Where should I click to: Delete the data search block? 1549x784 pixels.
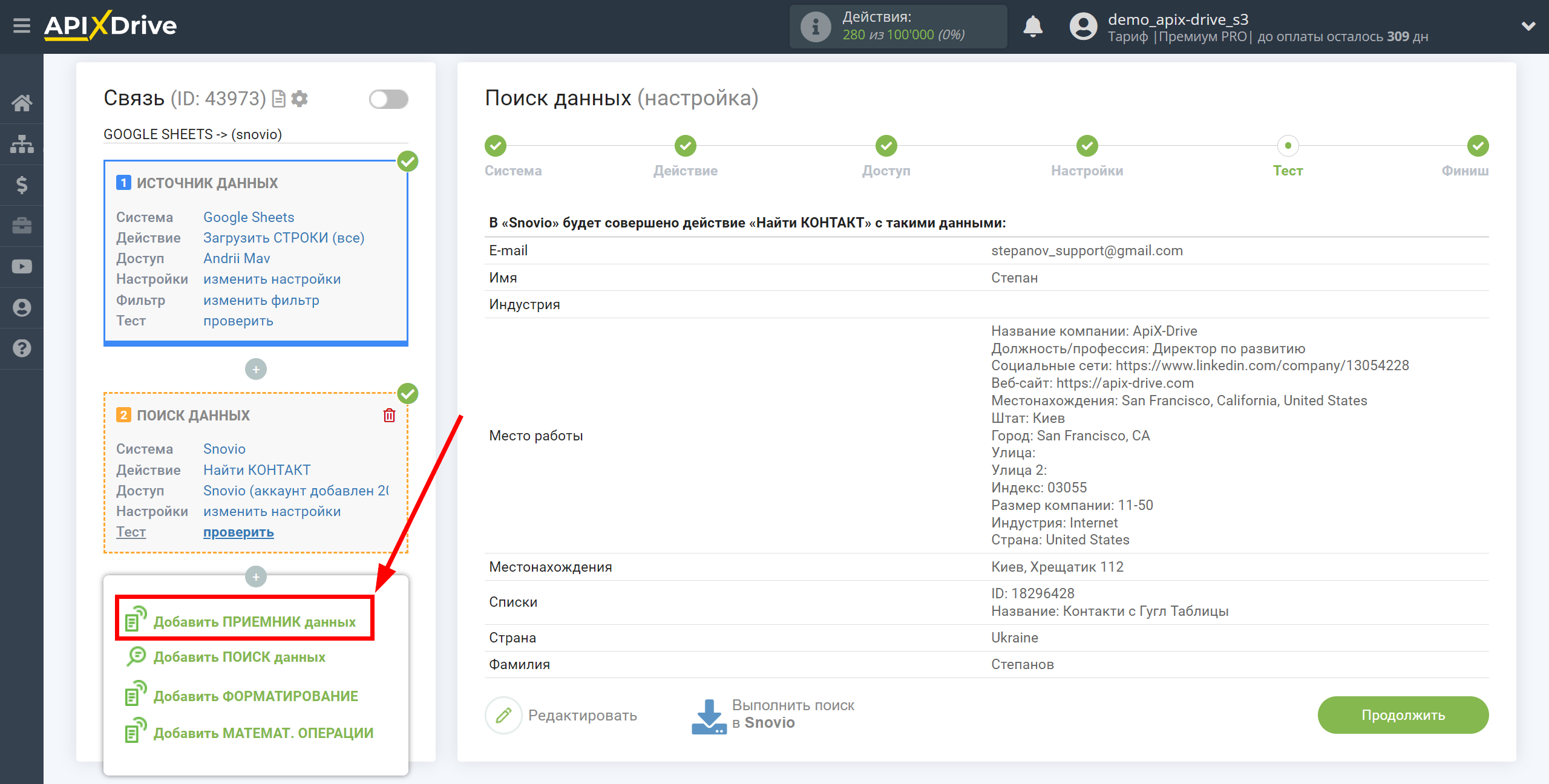coord(389,415)
